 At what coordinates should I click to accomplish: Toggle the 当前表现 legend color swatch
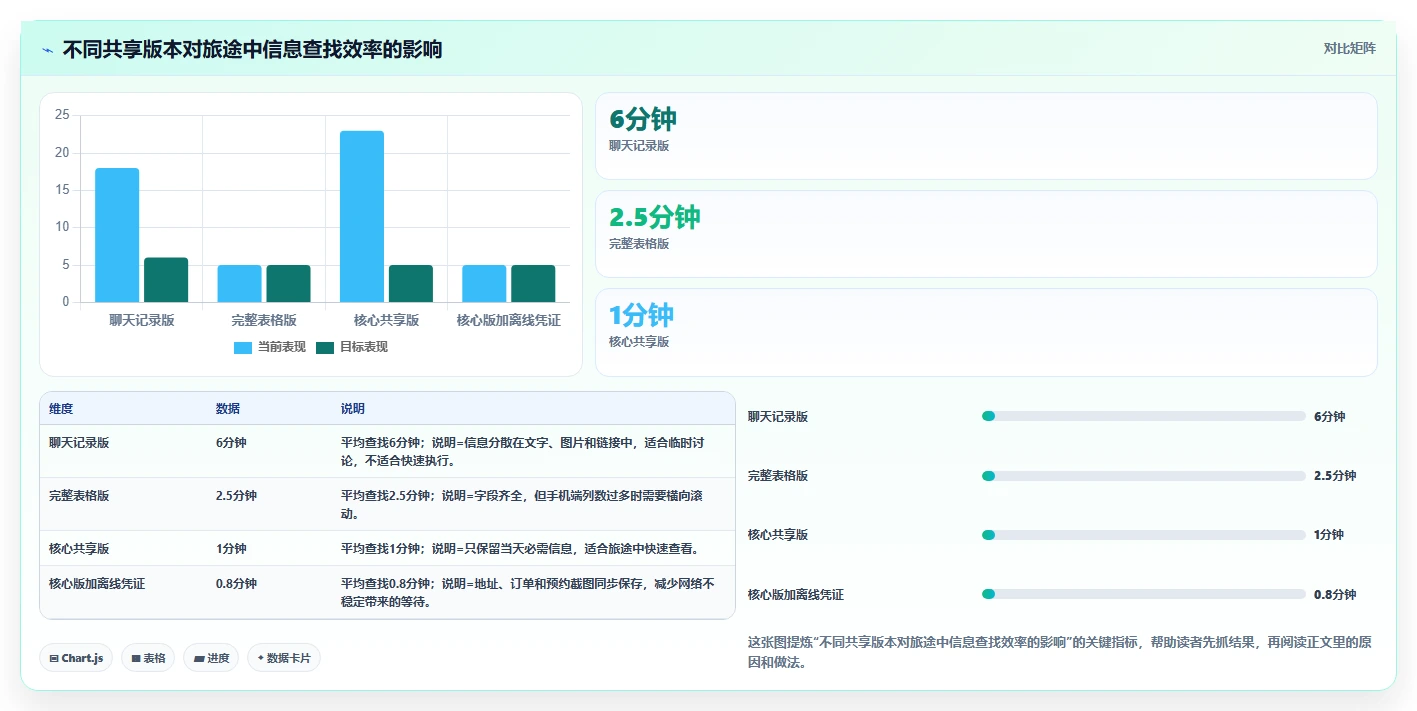243,347
